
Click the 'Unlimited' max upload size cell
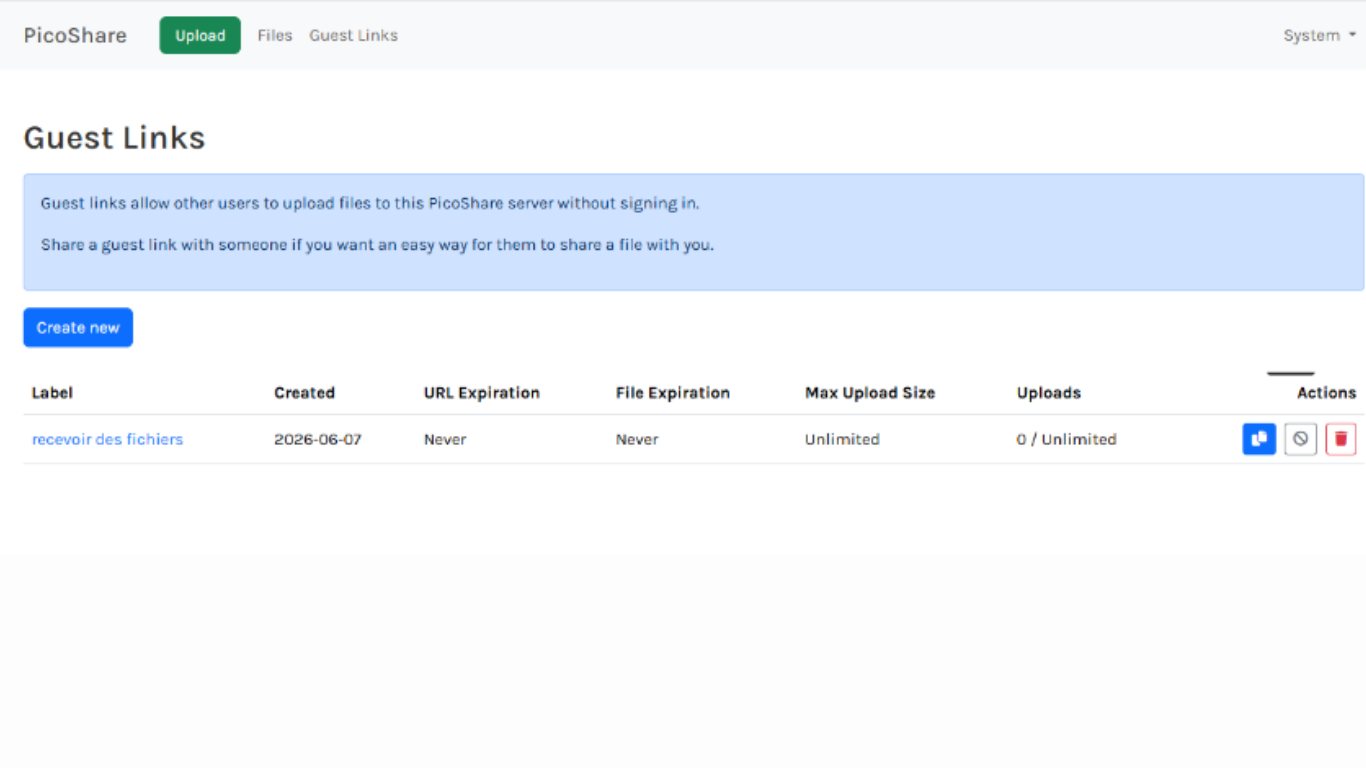coord(842,439)
